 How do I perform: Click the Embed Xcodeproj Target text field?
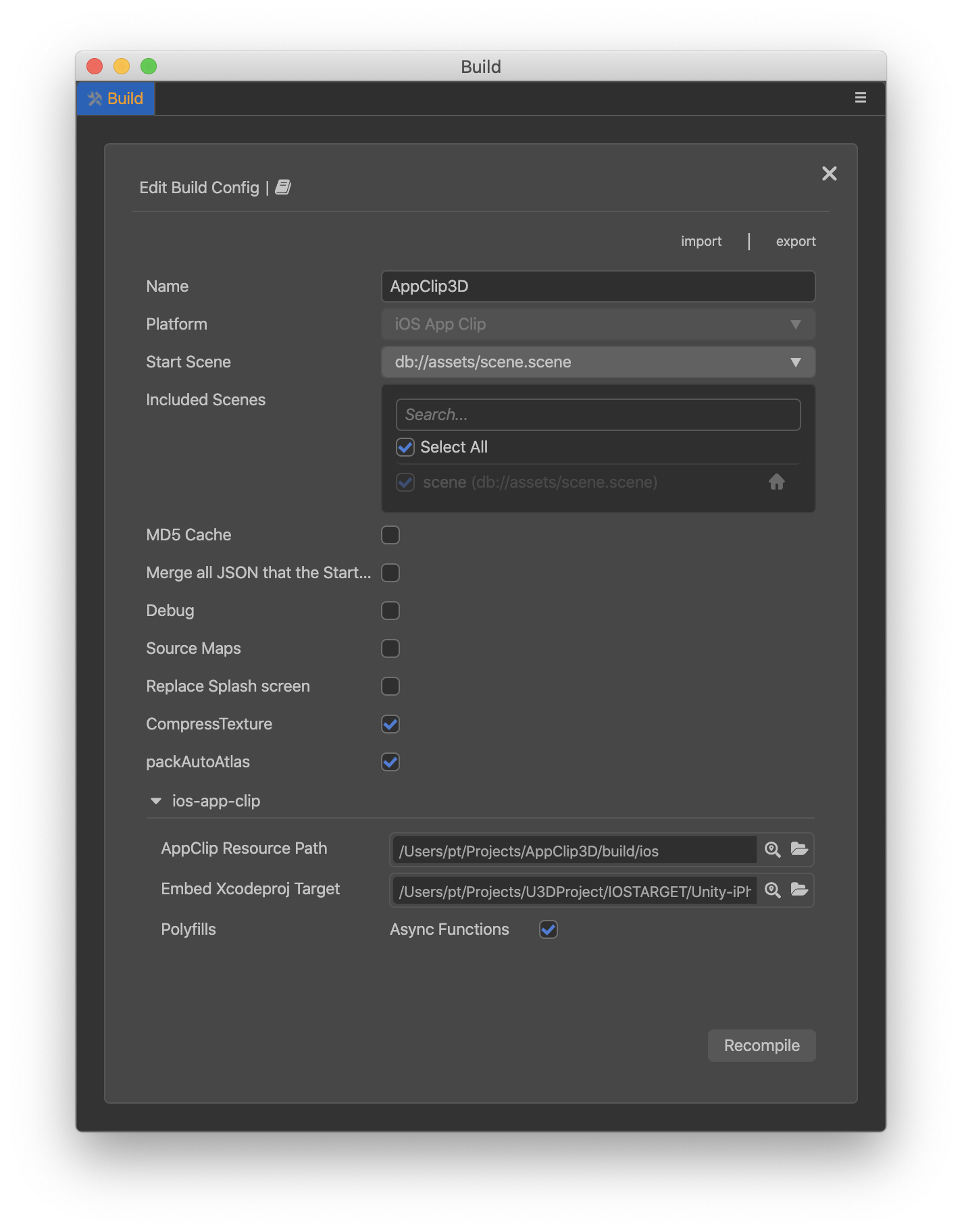click(574, 891)
